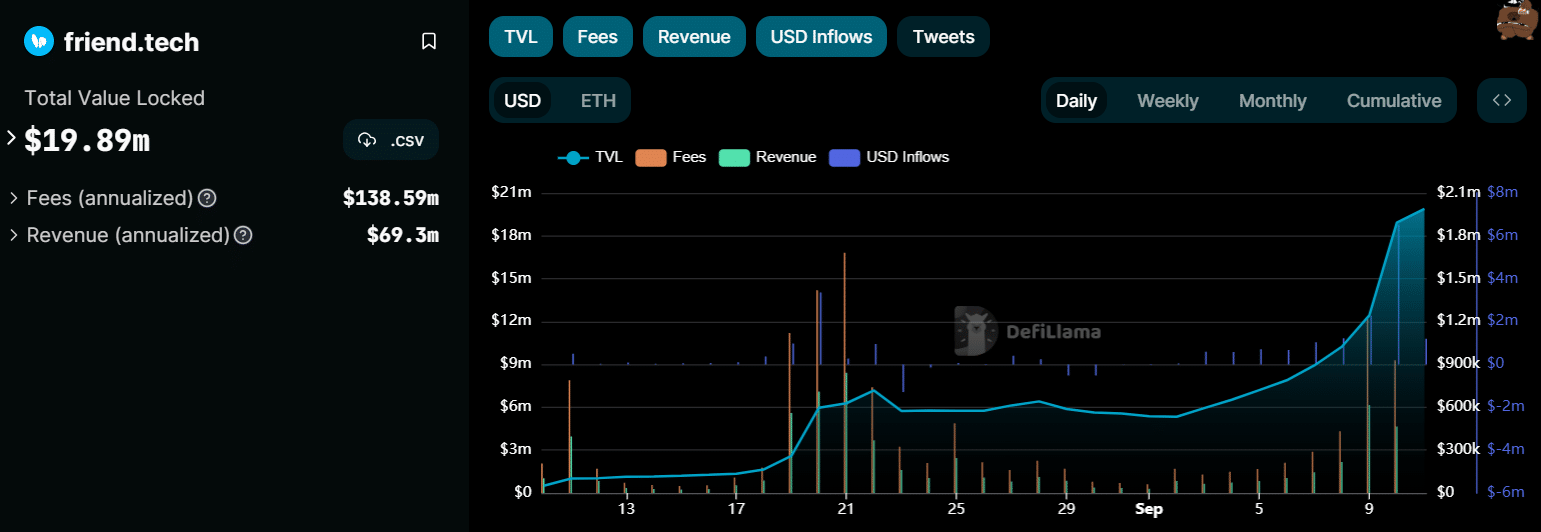Viewport: 1541px width, 532px height.
Task: Expand the Revenue (annualized) row
Action: [14, 236]
